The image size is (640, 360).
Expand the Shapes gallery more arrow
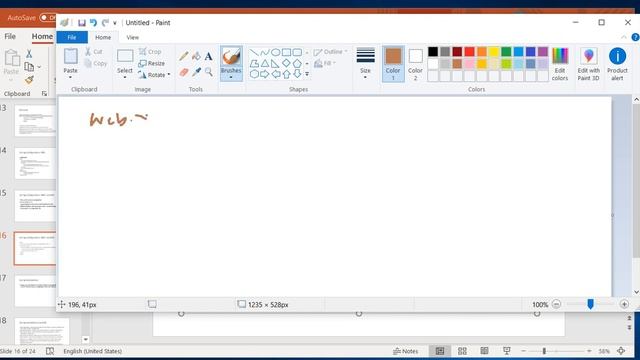point(307,74)
